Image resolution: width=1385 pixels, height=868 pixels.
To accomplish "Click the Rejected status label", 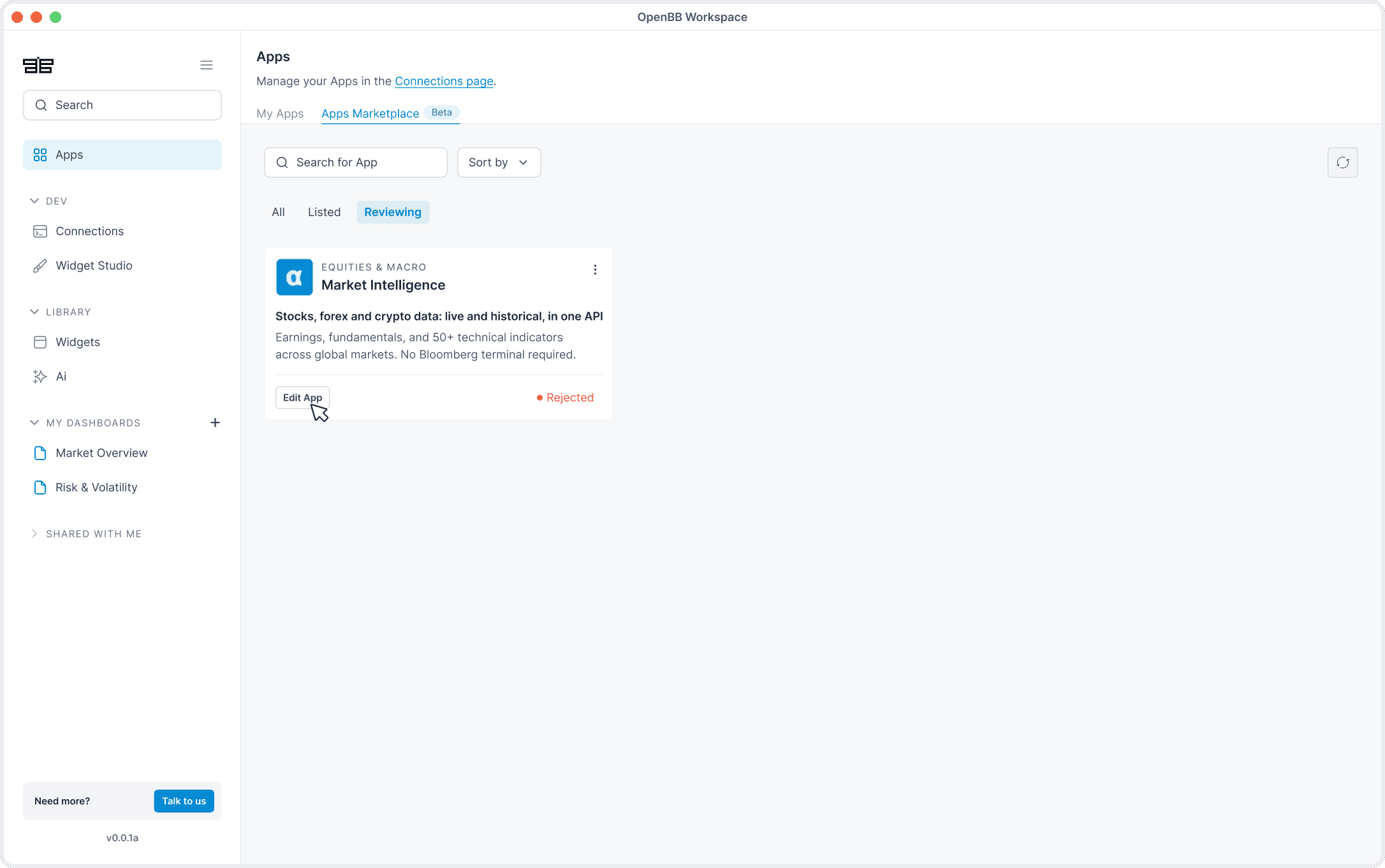I will tap(565, 398).
